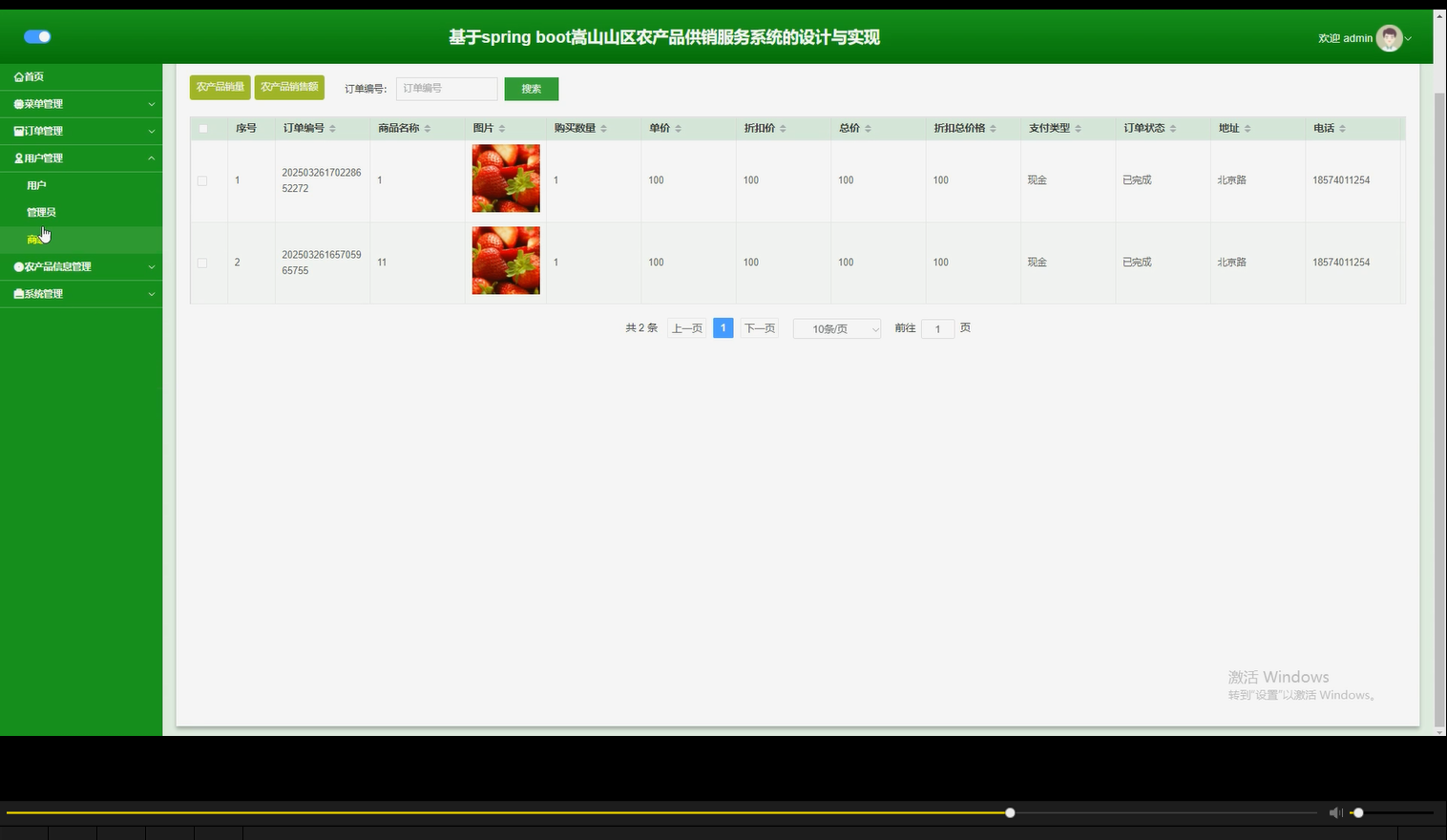Screen dimensions: 1447x840
Task: Sort by 图片 column arrows
Action: [502, 129]
